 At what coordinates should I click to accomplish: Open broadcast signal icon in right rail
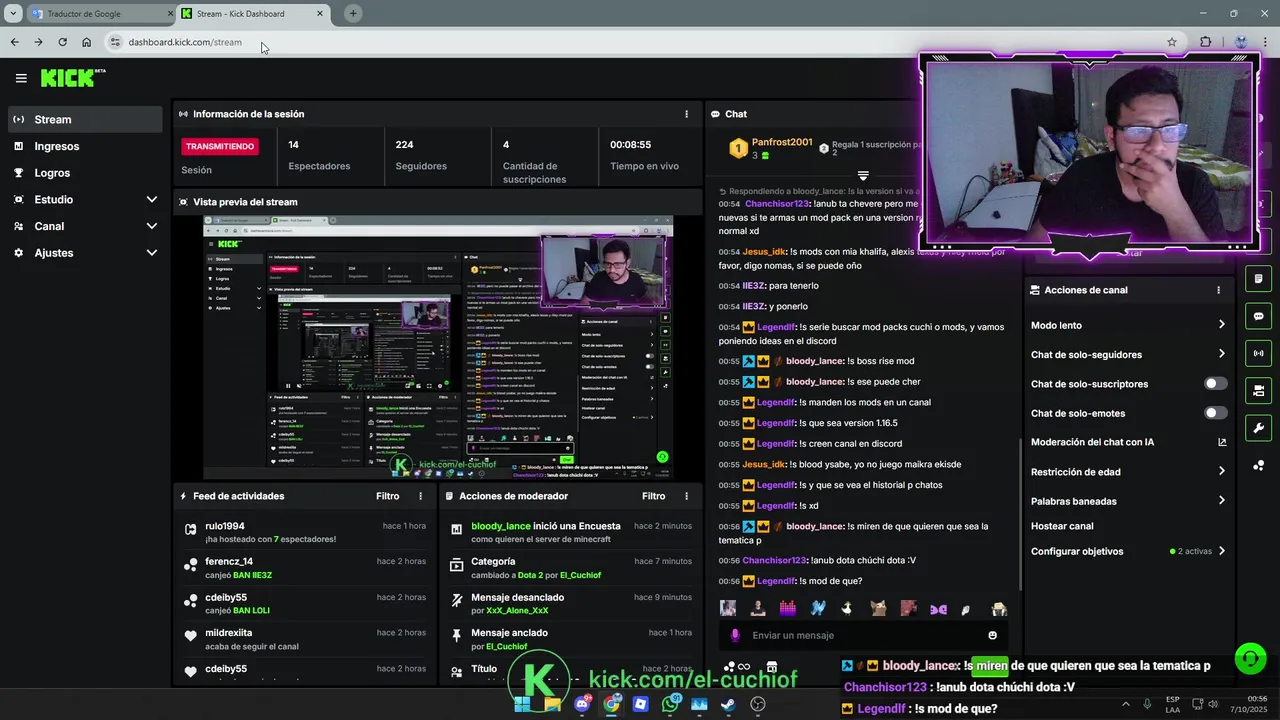(x=1258, y=353)
